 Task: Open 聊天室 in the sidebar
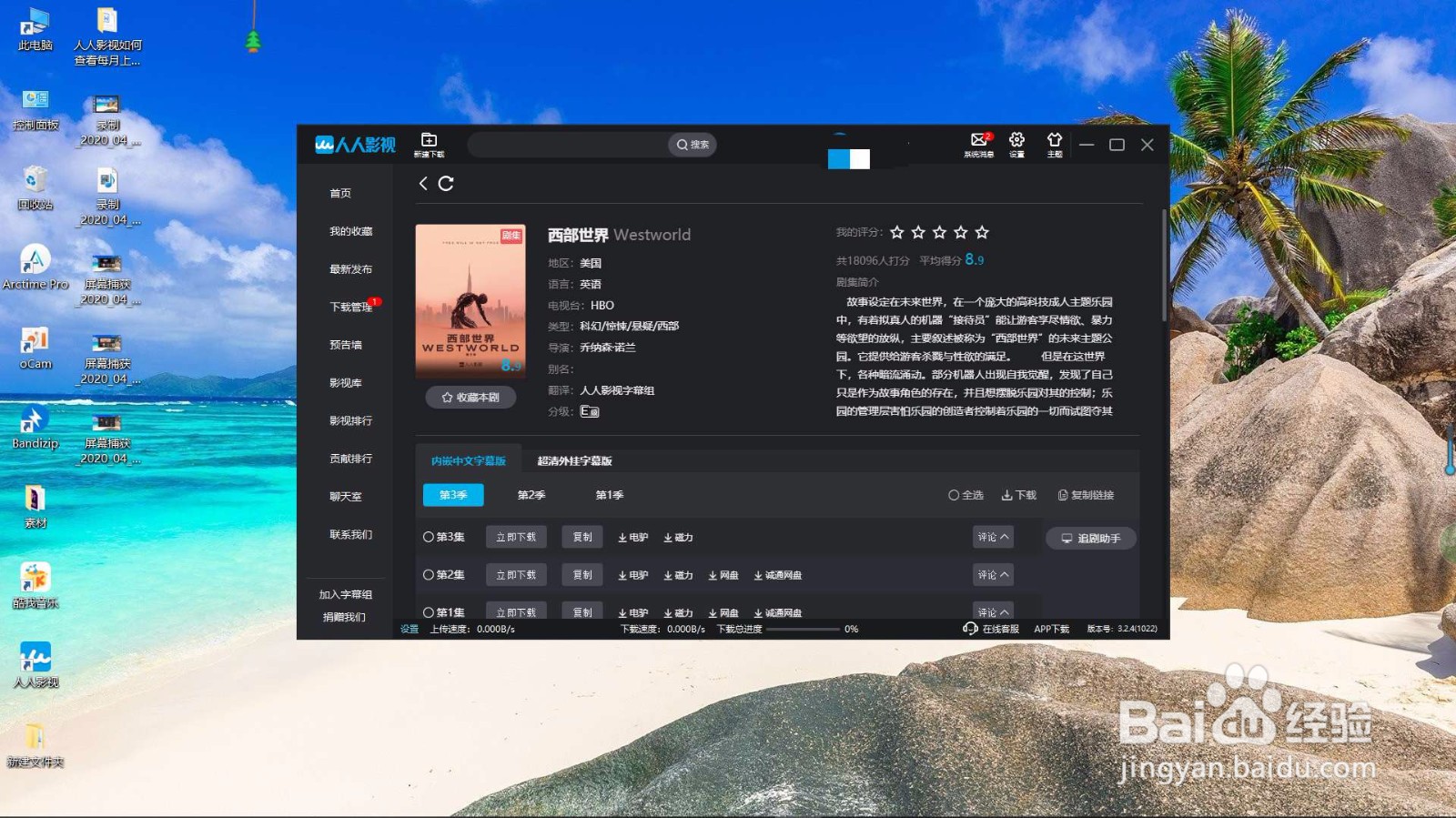pyautogui.click(x=346, y=497)
